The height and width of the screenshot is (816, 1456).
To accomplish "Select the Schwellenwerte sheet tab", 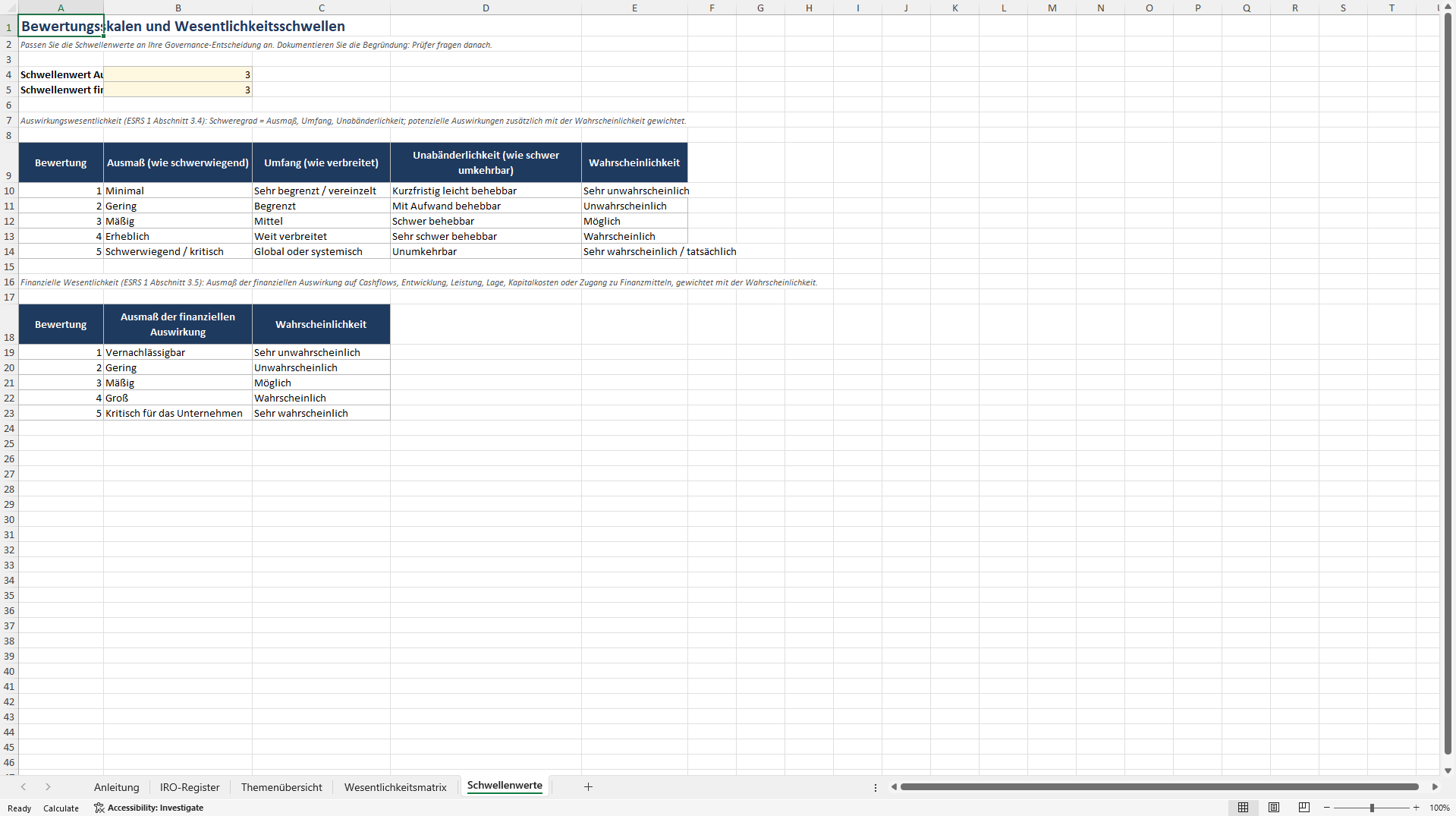I will [505, 786].
